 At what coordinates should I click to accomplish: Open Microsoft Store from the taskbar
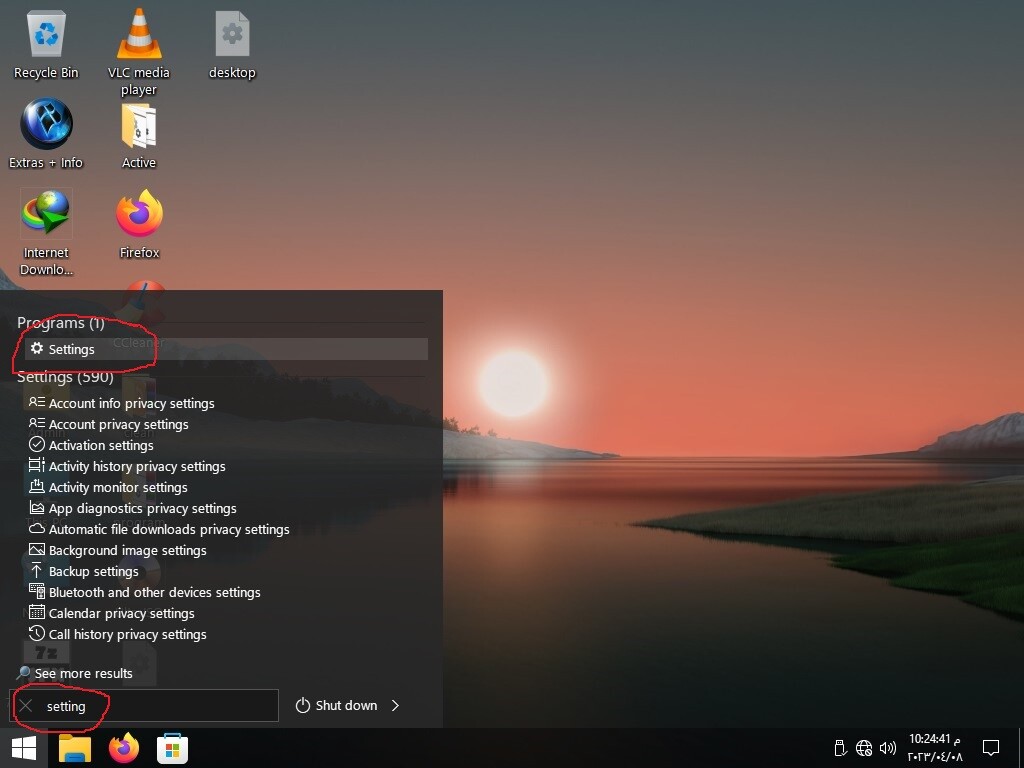pos(172,748)
